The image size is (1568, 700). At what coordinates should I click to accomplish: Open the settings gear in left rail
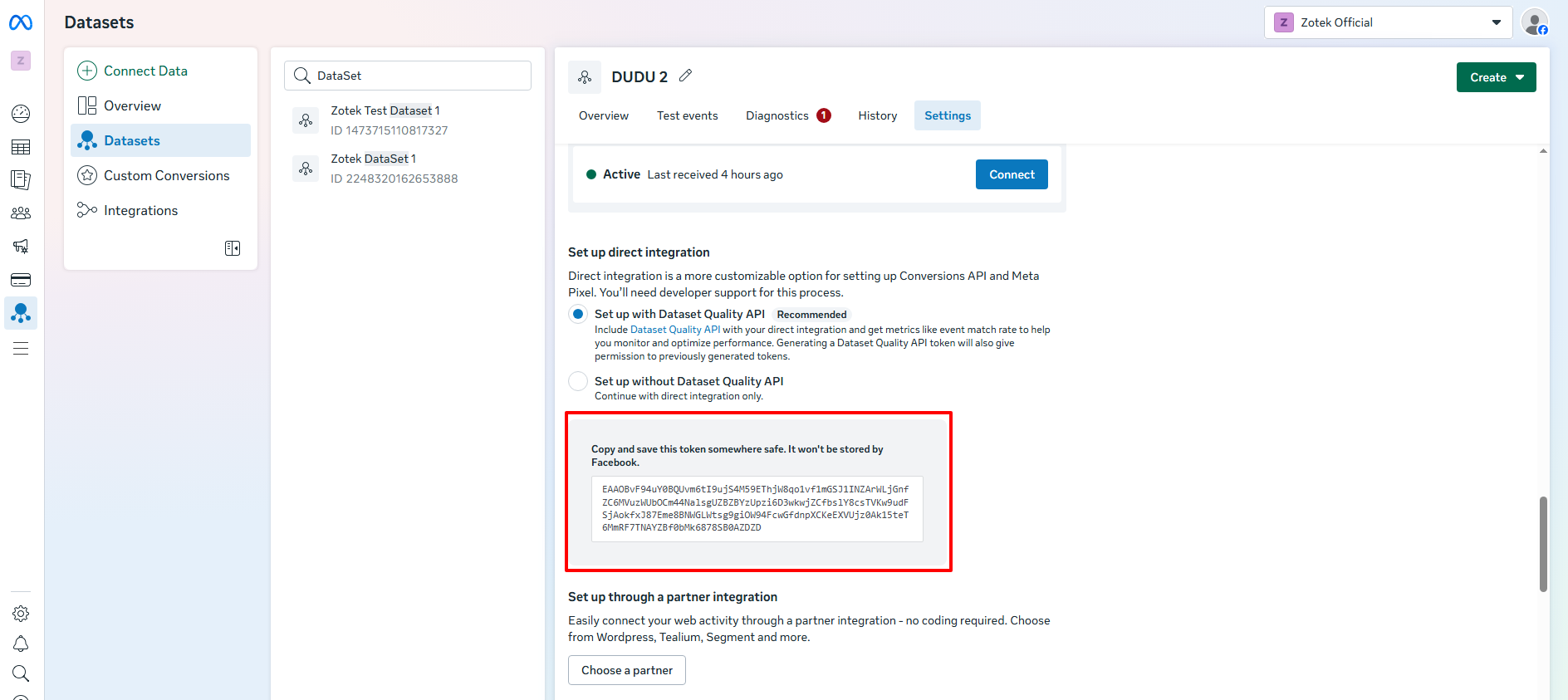coord(21,614)
